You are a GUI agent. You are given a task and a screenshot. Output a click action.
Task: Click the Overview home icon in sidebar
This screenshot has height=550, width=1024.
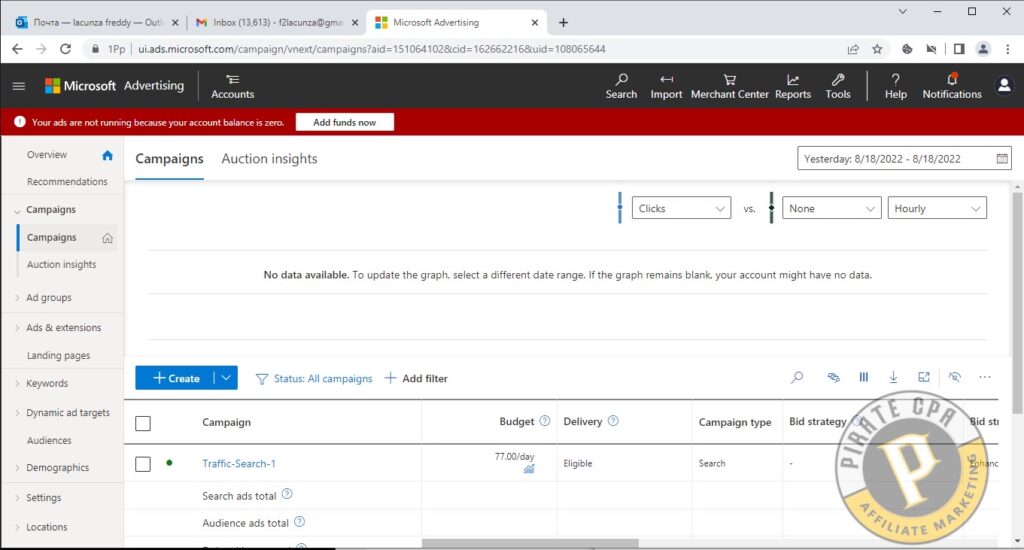point(107,155)
